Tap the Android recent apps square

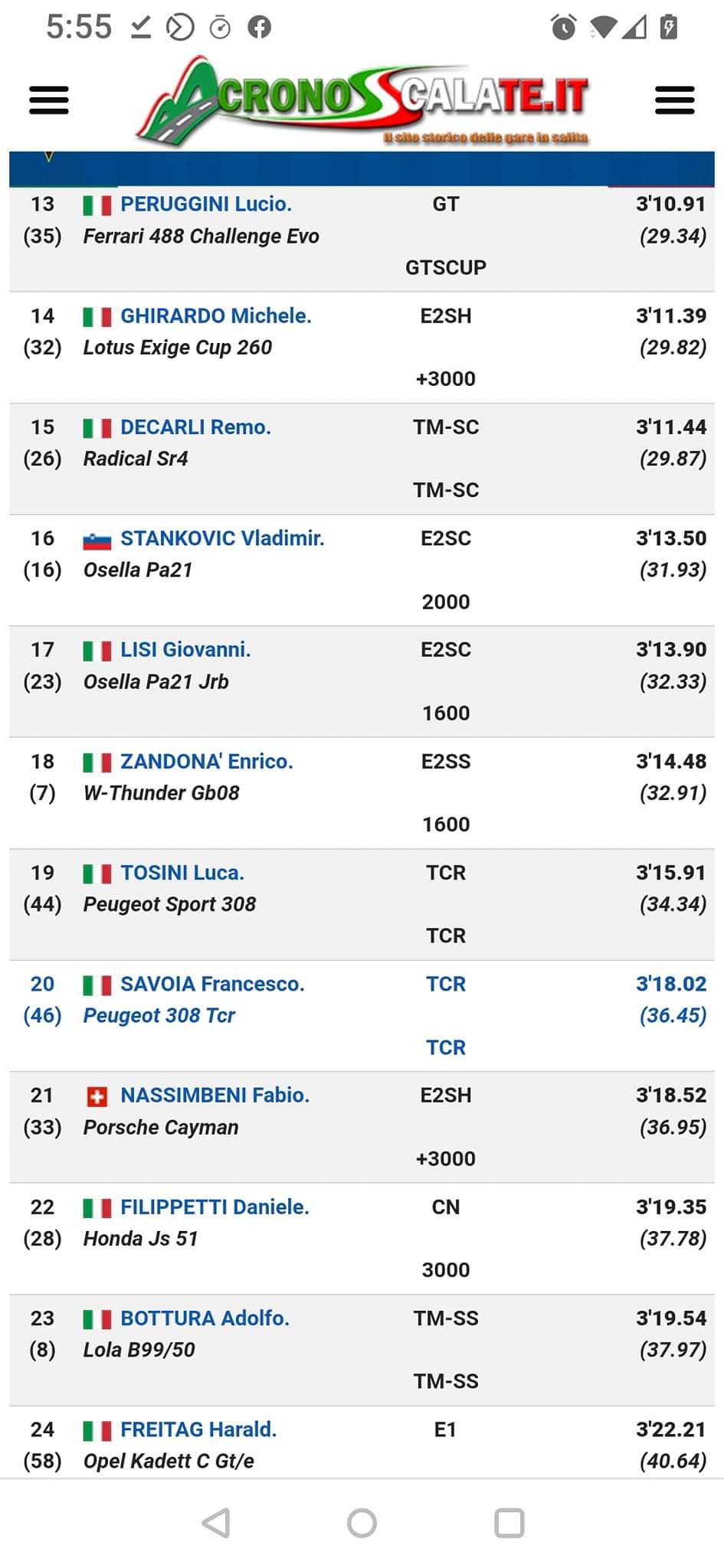pos(509,1523)
